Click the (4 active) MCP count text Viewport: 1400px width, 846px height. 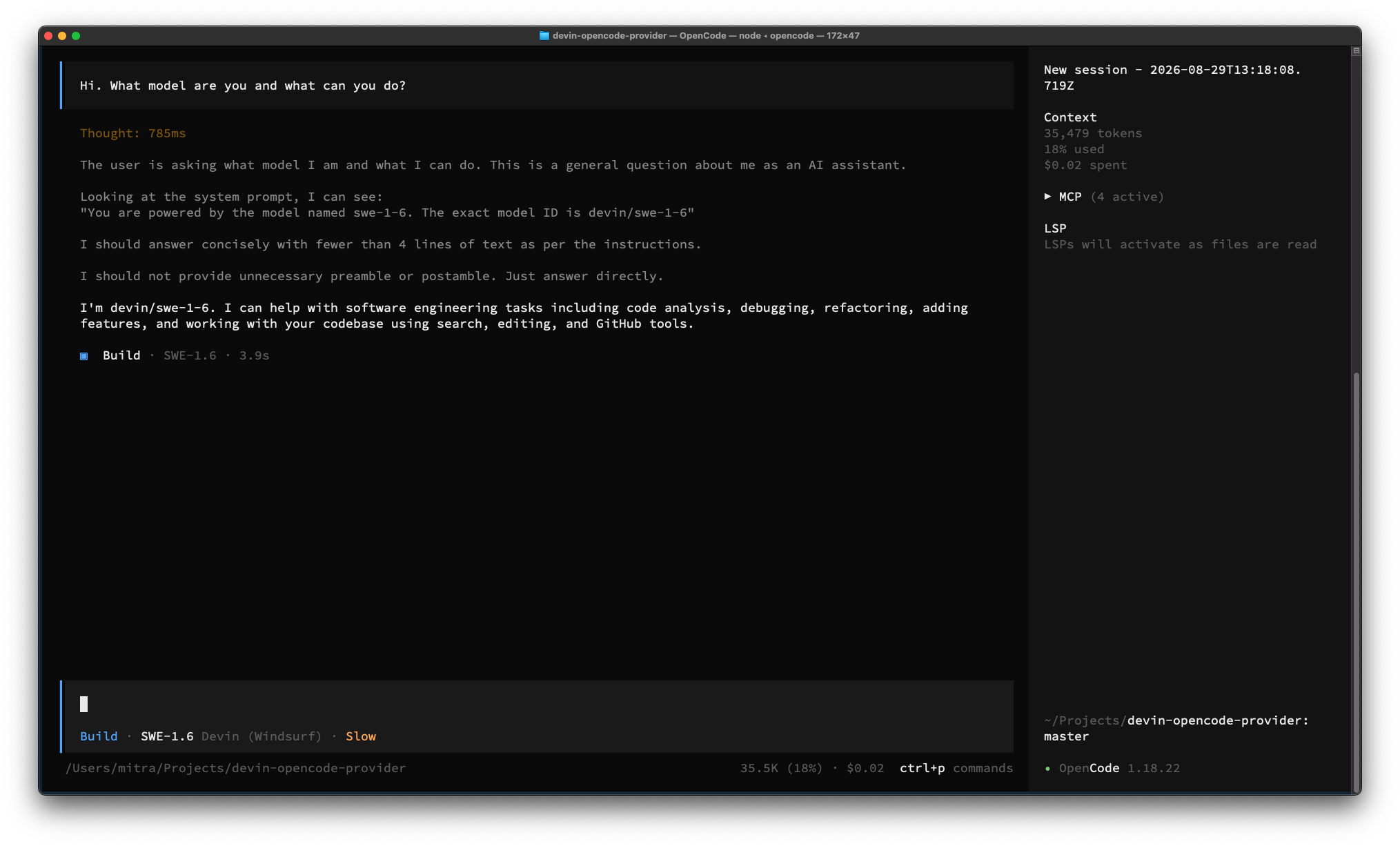(x=1127, y=197)
